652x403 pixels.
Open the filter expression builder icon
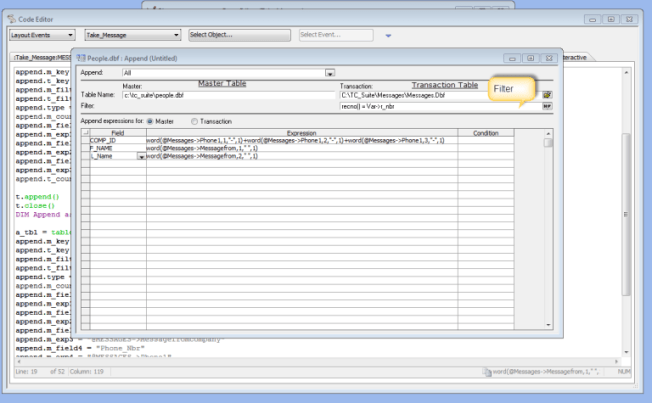tap(547, 105)
